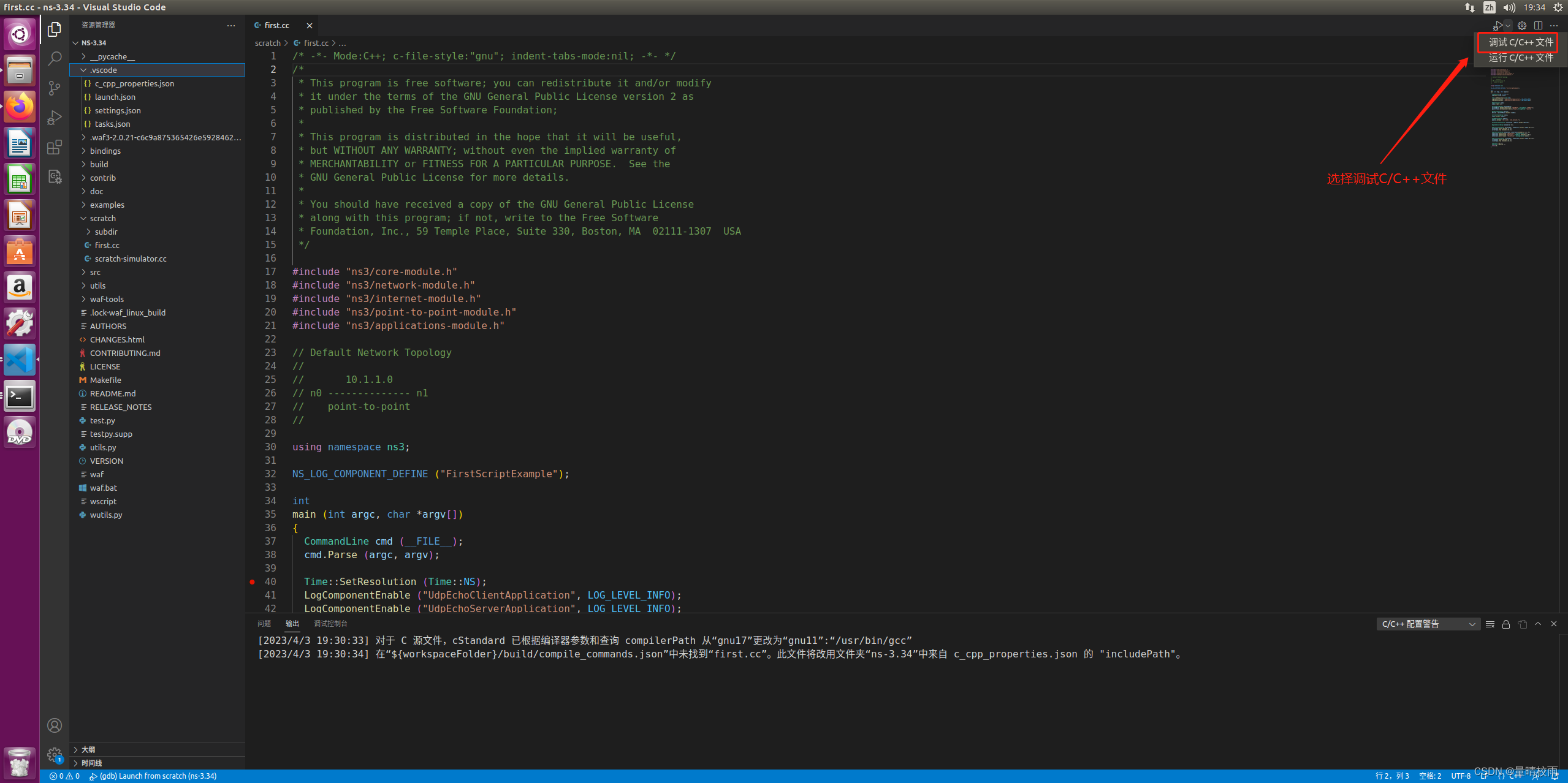Viewport: 1568px width, 783px height.
Task: Click the debug/run play icon in editor toolbar
Action: [1498, 26]
